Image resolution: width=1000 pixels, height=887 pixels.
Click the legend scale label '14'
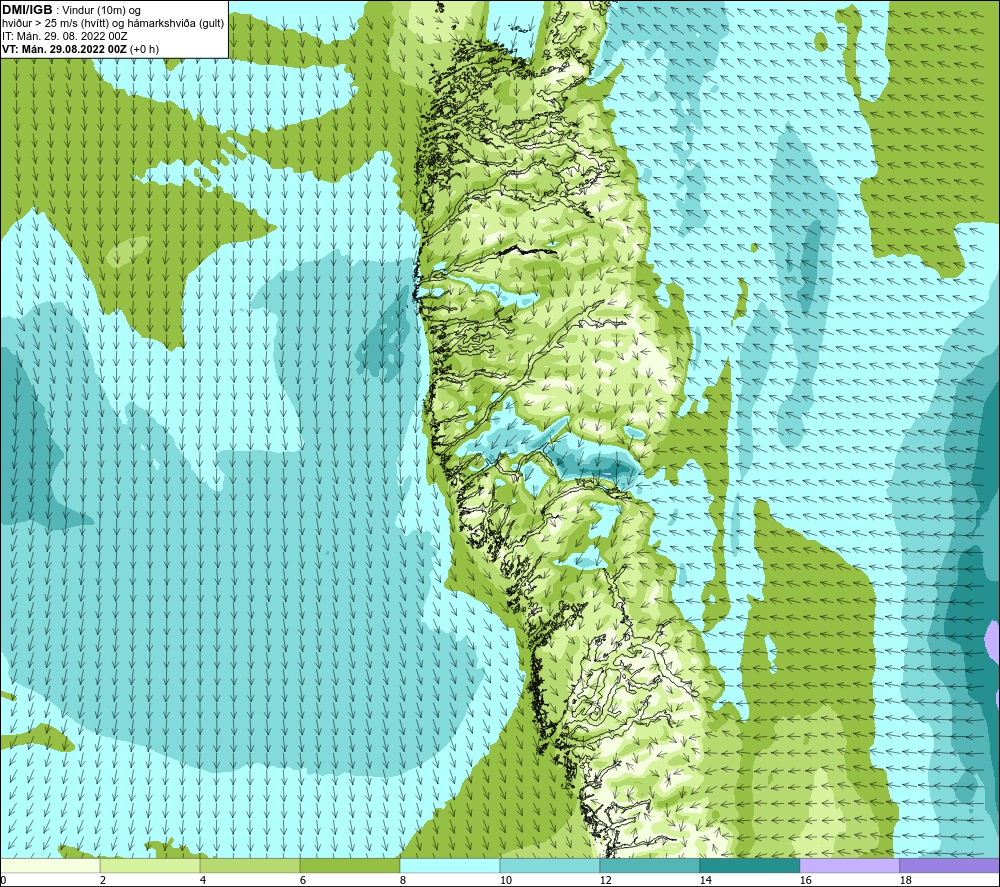click(x=705, y=881)
